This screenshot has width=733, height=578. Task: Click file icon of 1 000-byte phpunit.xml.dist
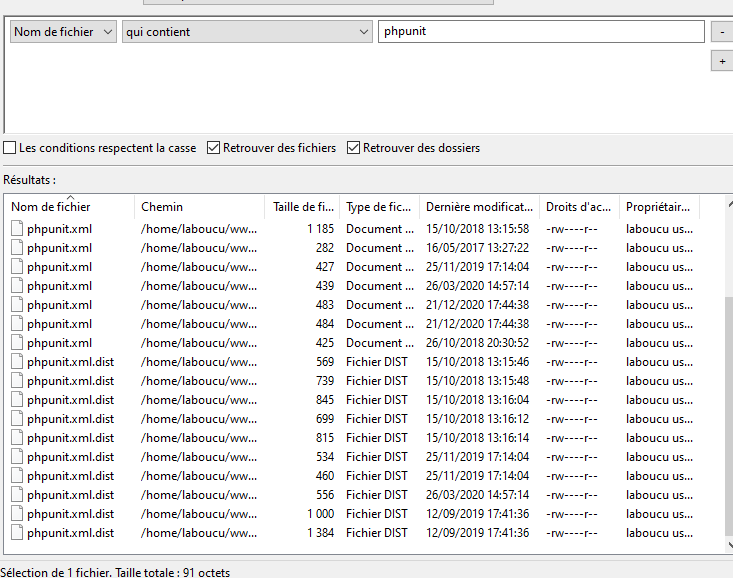17,514
